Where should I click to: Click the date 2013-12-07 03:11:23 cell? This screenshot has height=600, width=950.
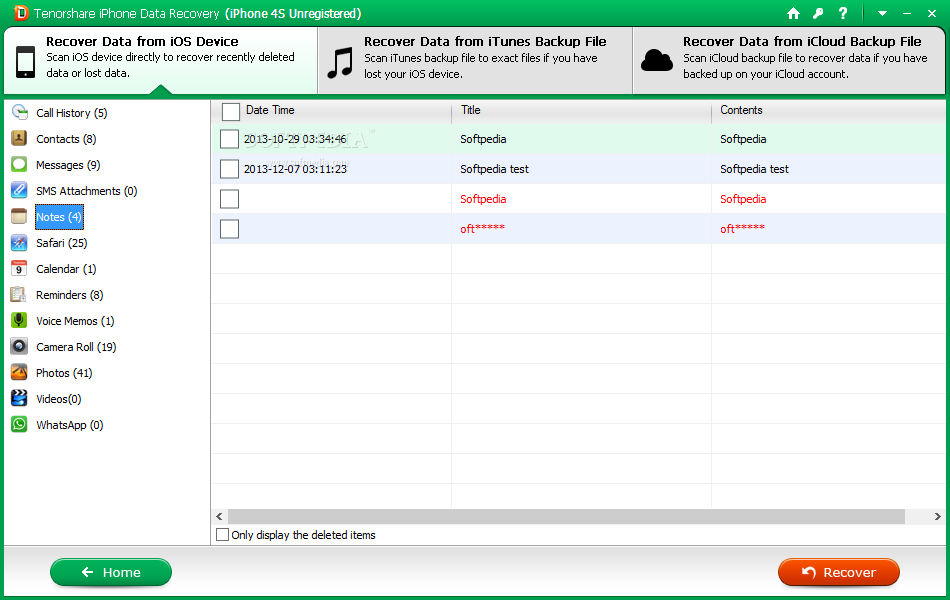(295, 169)
